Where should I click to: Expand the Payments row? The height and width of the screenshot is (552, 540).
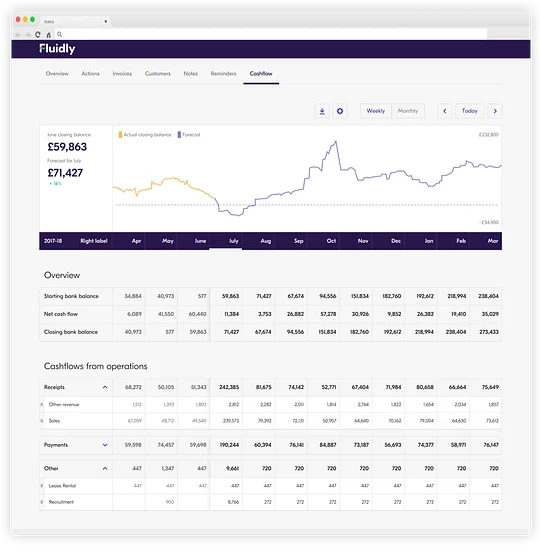point(105,445)
